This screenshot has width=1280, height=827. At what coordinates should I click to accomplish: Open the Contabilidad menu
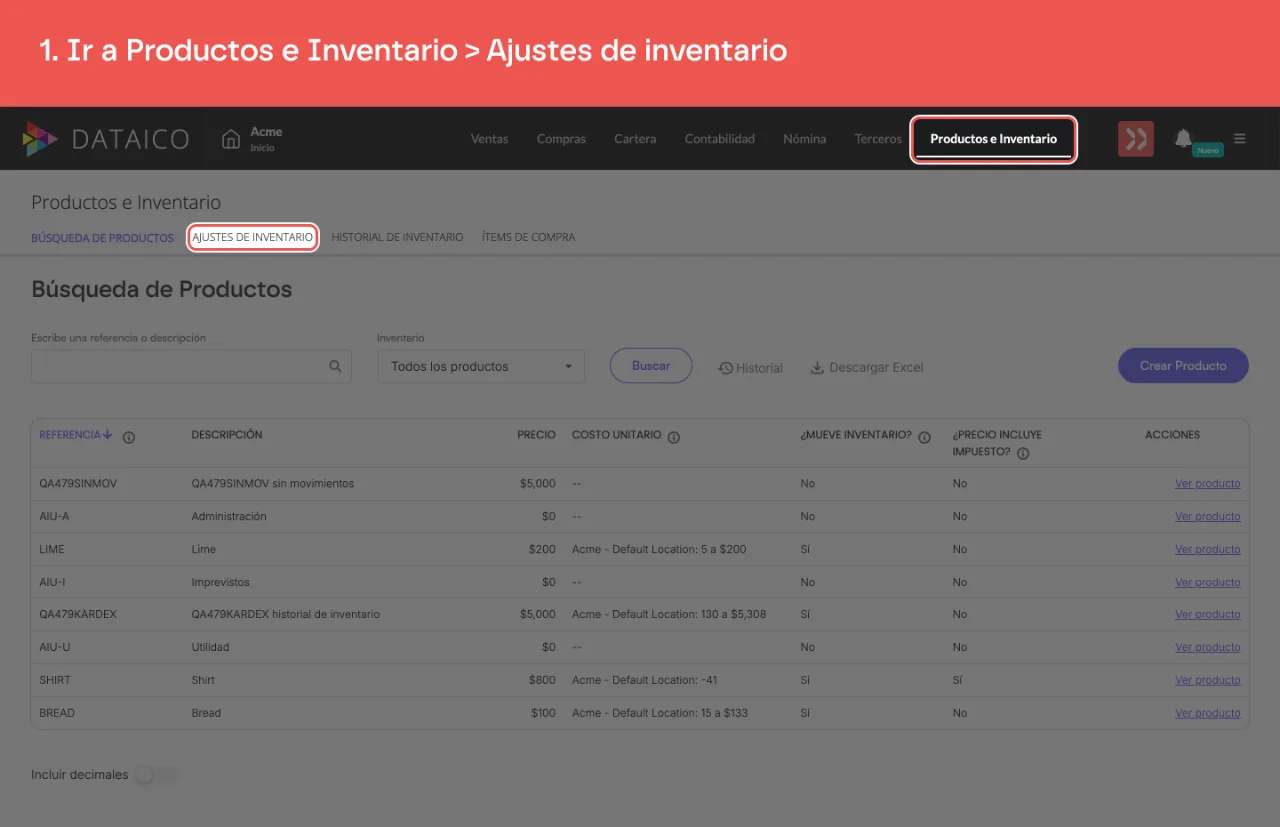pyautogui.click(x=720, y=139)
